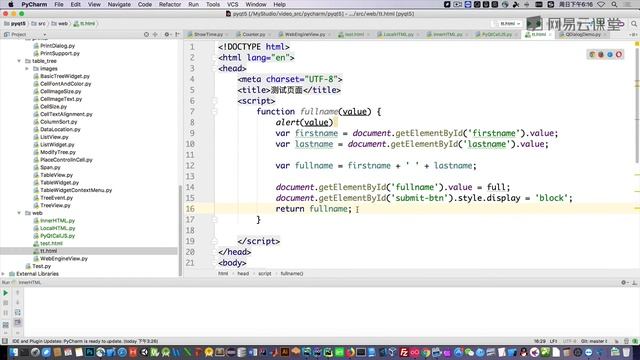640x360 pixels.
Task: Click script breadcrumb below editor
Action: [264, 273]
